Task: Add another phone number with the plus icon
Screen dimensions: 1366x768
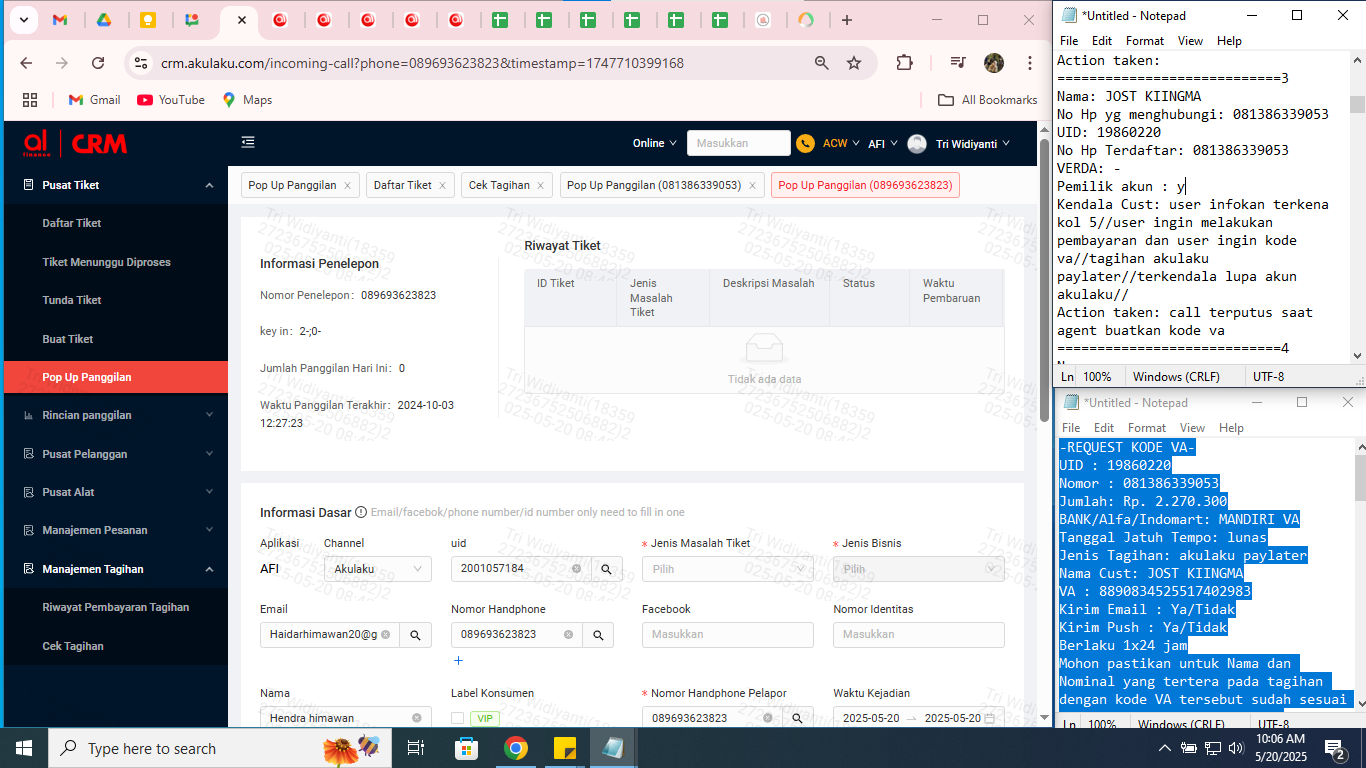Action: [x=458, y=661]
